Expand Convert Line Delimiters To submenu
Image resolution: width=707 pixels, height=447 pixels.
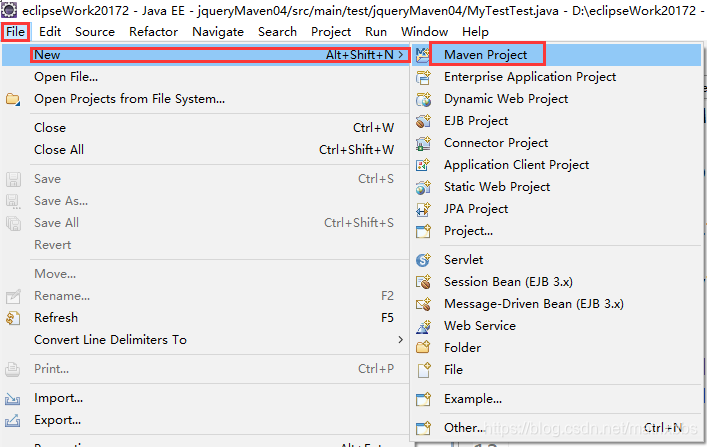pos(401,340)
